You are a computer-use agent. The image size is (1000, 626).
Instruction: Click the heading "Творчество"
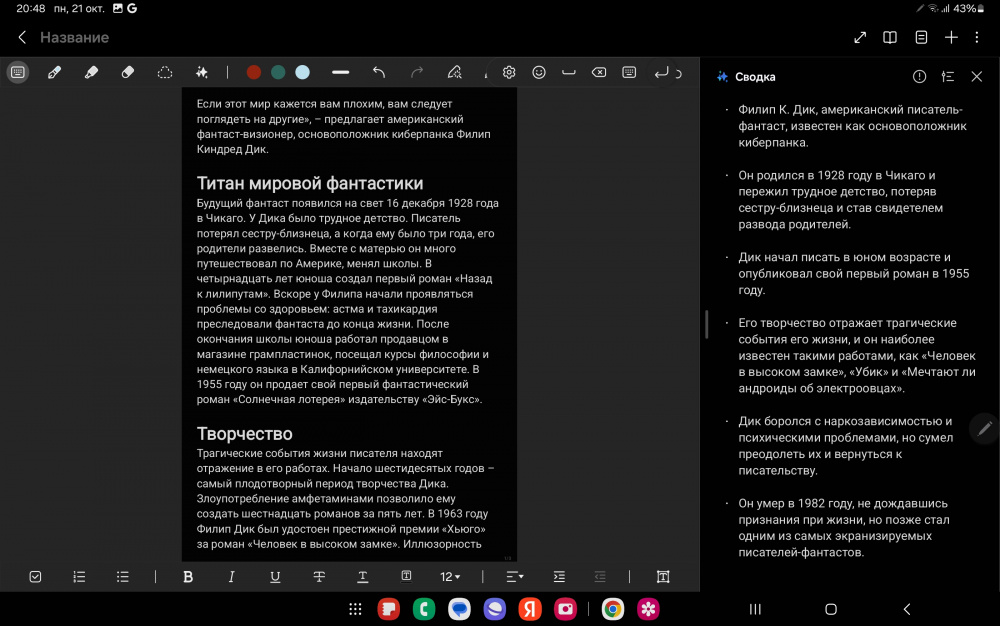click(245, 434)
